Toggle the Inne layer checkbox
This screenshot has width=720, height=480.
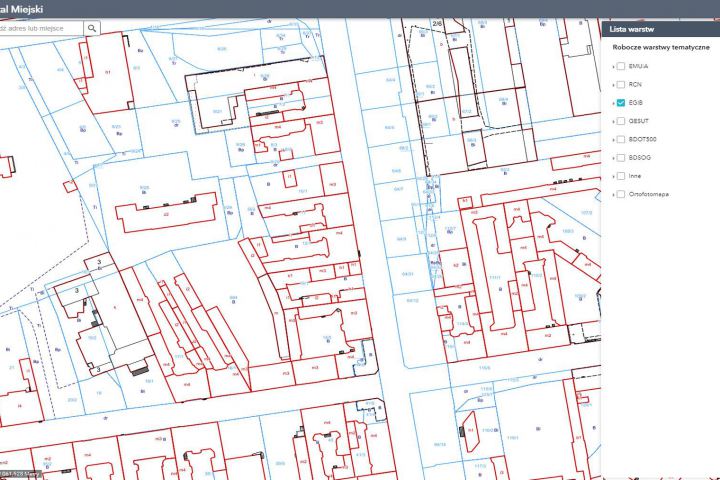click(621, 176)
